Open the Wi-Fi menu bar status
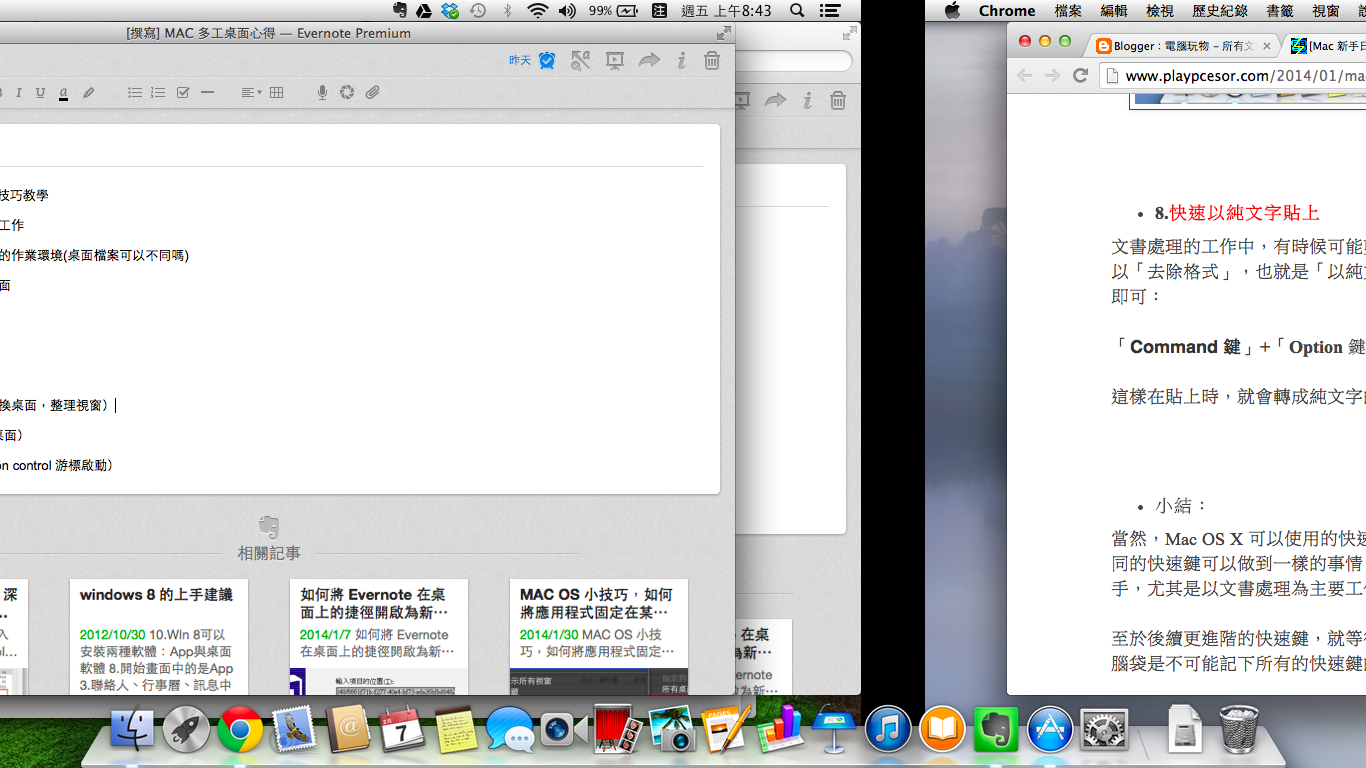The width and height of the screenshot is (1366, 768). (538, 11)
